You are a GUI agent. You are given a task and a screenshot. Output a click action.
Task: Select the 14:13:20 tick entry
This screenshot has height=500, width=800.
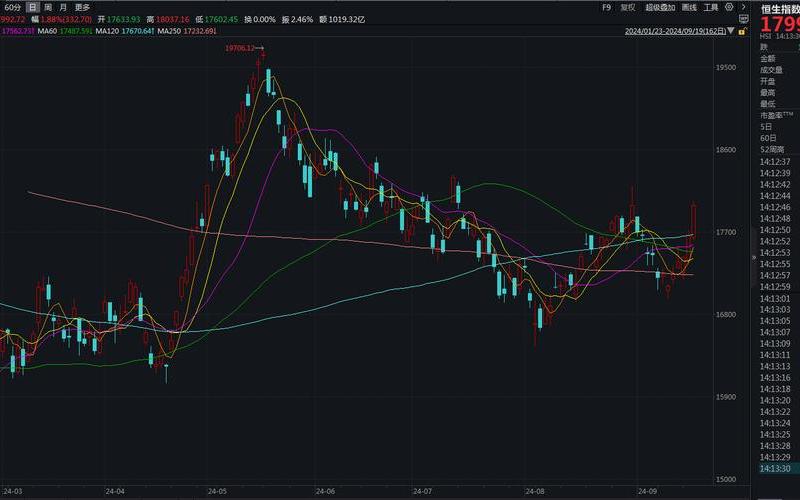pos(774,400)
